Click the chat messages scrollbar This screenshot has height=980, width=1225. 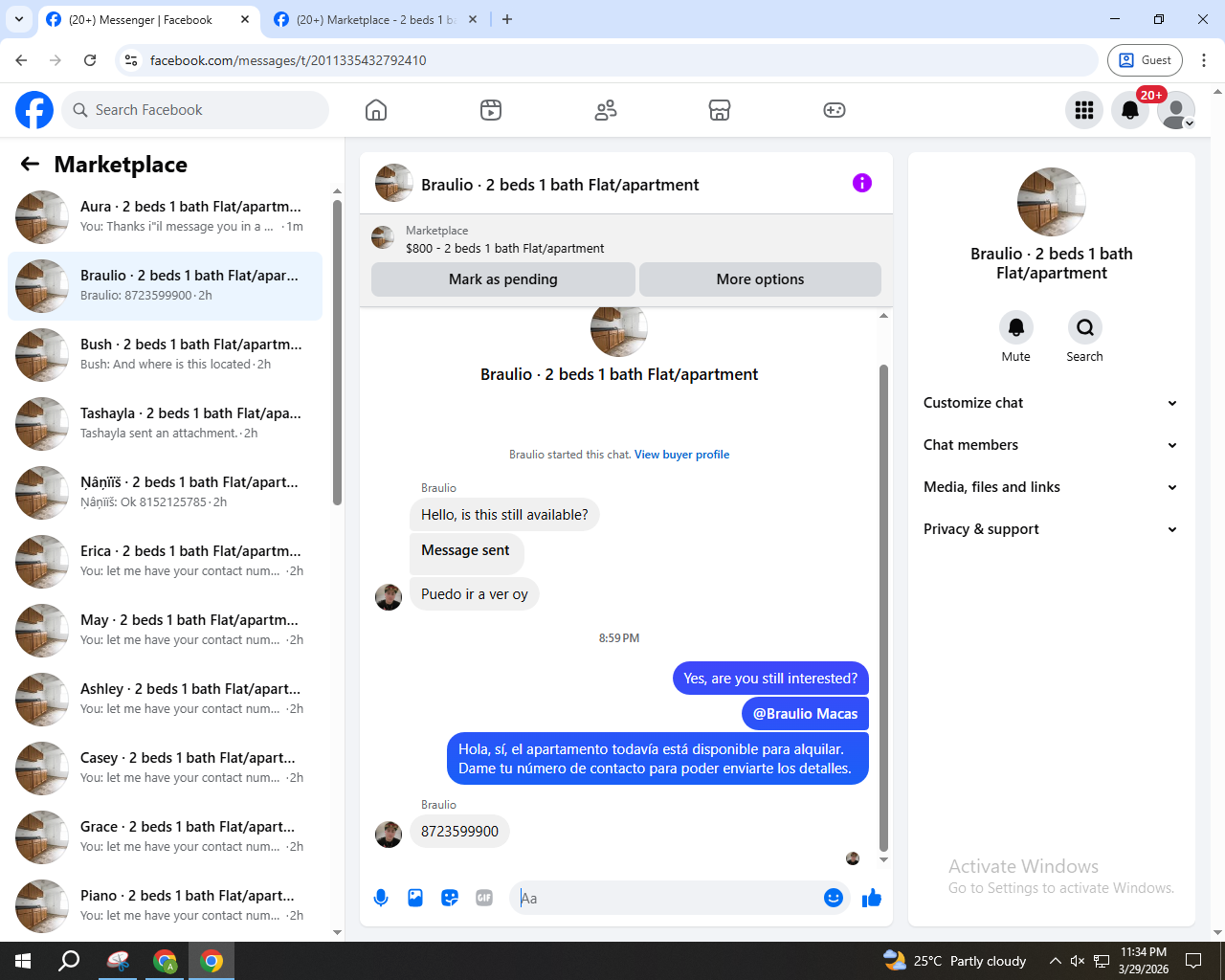(883, 608)
